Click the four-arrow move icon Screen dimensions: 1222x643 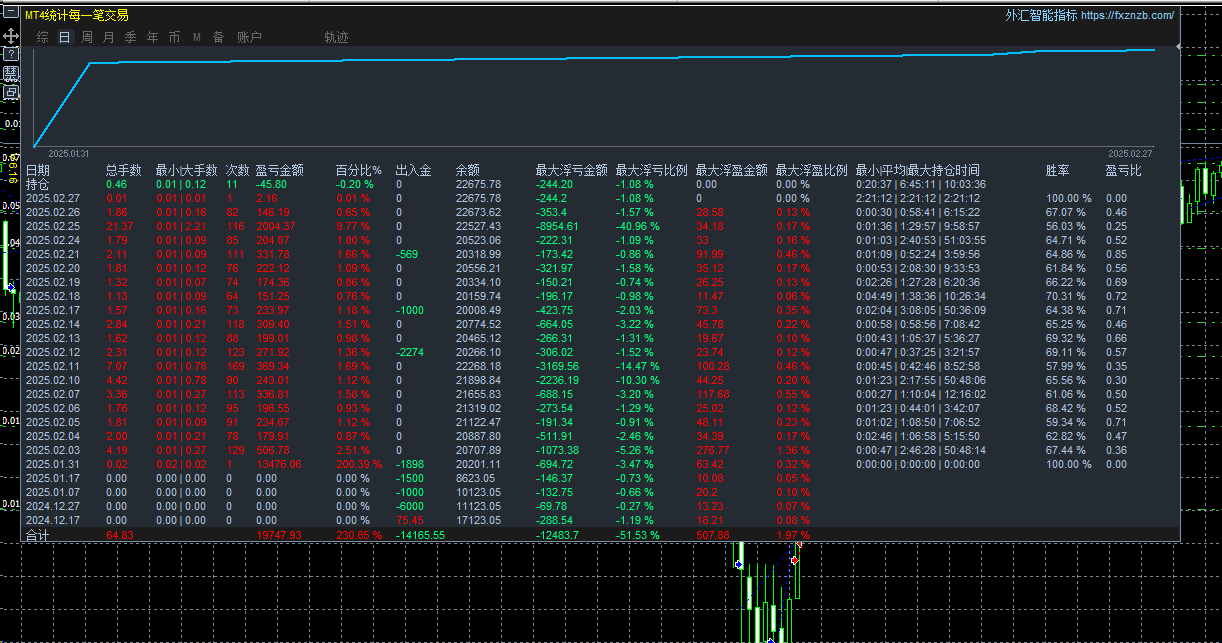(x=11, y=36)
